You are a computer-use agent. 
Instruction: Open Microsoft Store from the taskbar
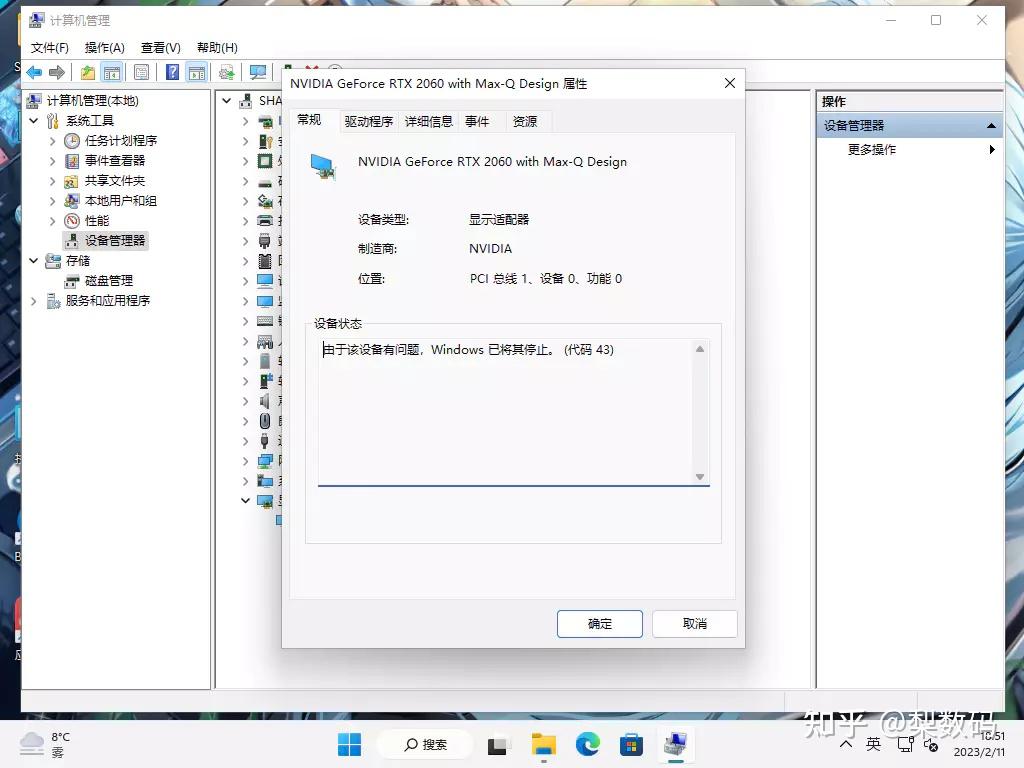tap(631, 744)
